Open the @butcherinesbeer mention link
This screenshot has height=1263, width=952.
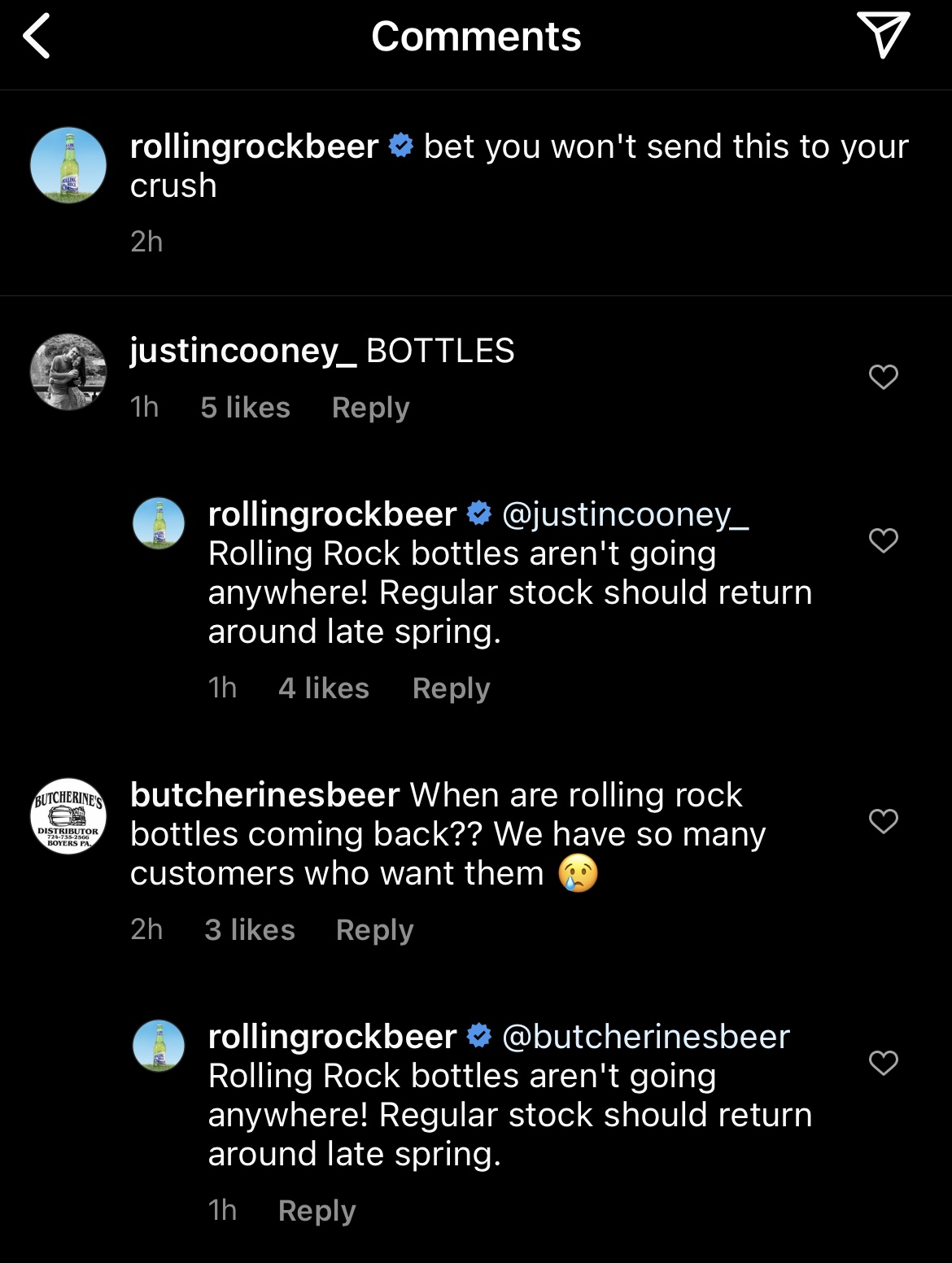coord(646,1037)
